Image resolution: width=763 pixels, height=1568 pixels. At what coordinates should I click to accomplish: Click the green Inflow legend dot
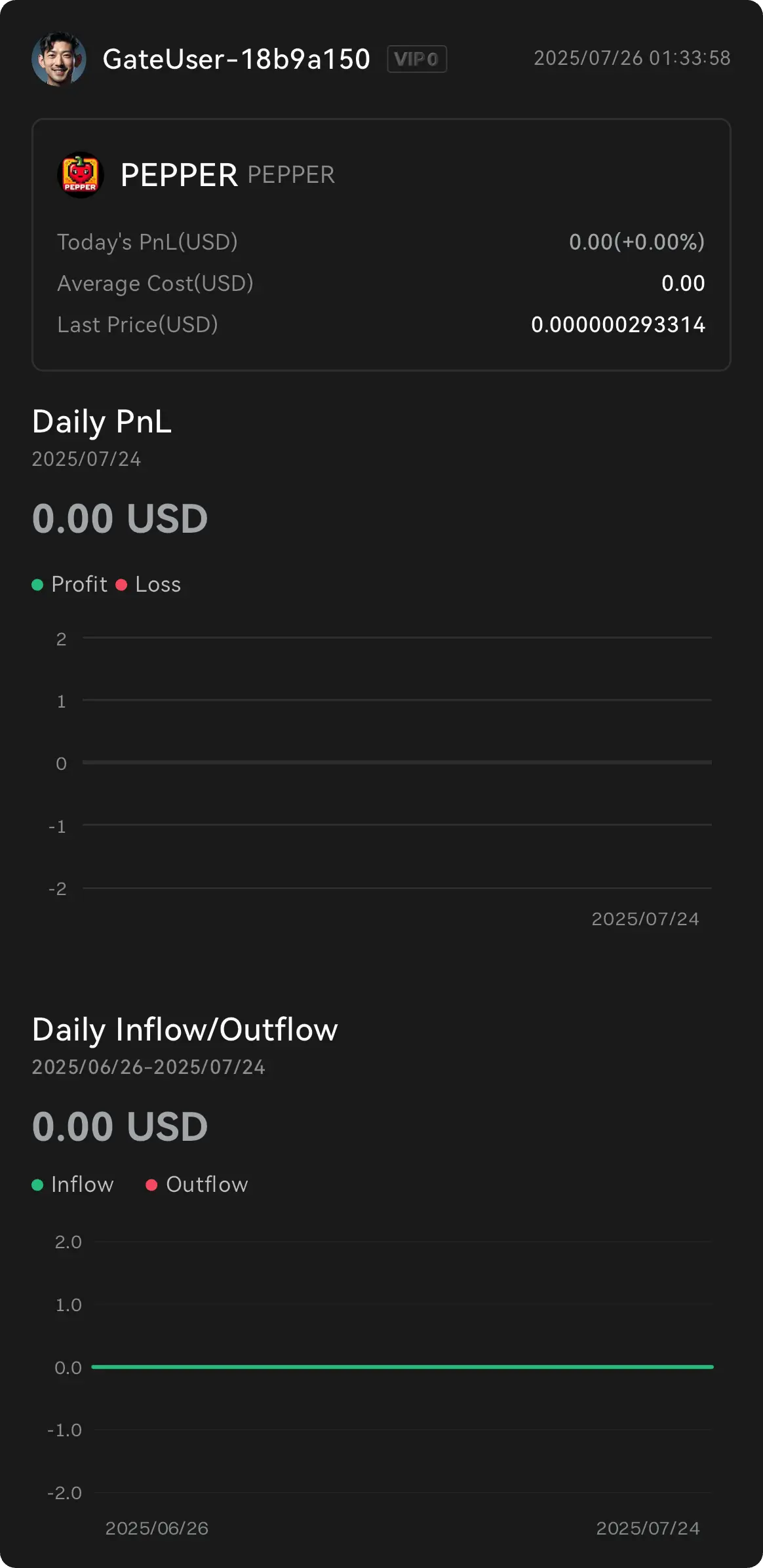[x=37, y=1185]
